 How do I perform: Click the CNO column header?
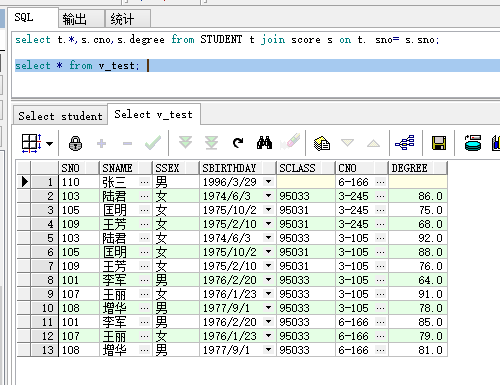click(362, 168)
